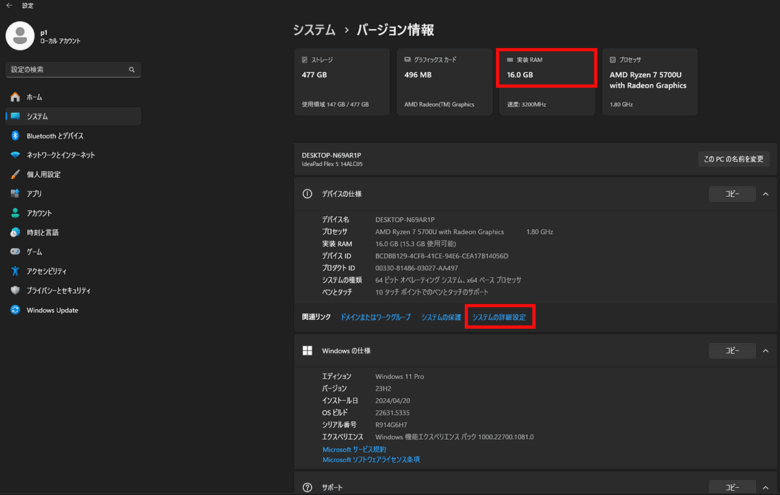Click the グラフィックス カード 496 MB card
Image resolution: width=780 pixels, height=495 pixels.
[x=444, y=82]
